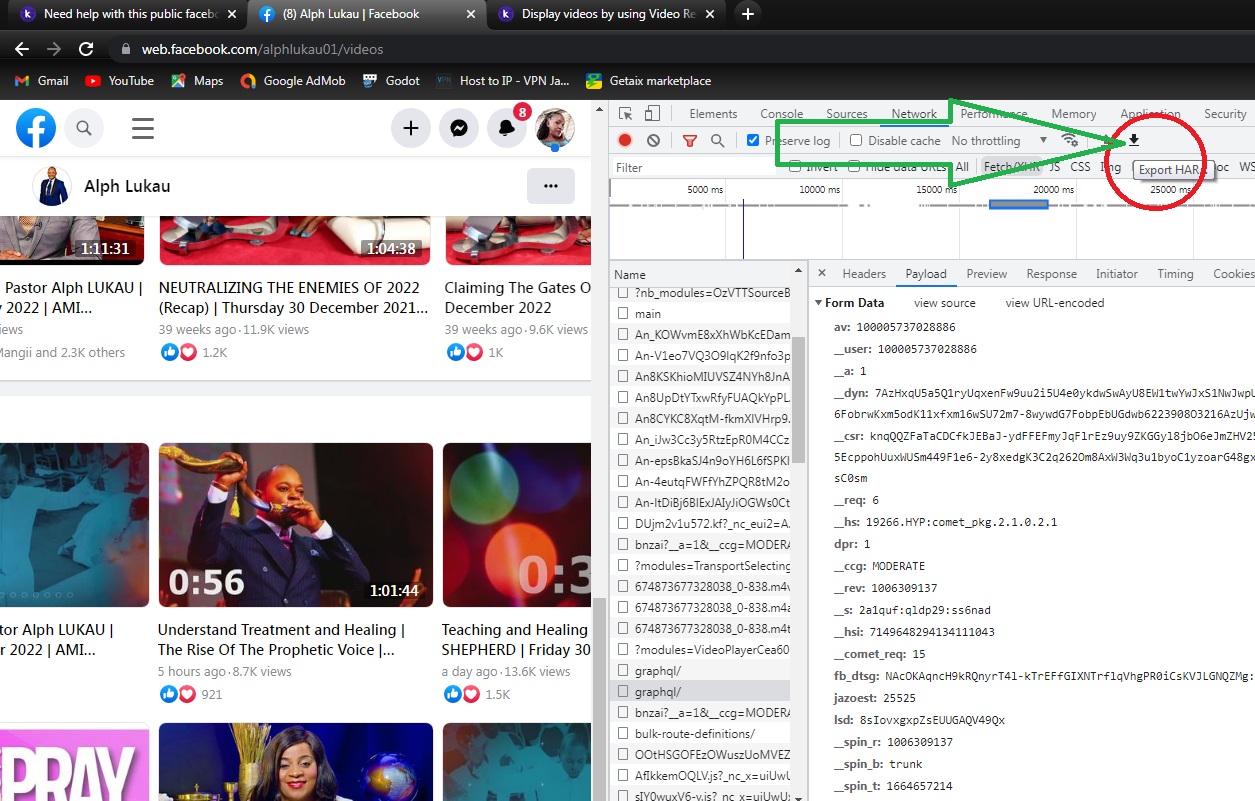Uncheck the Preserve log checkbox
Screen dimensions: 1255x801
coord(753,141)
